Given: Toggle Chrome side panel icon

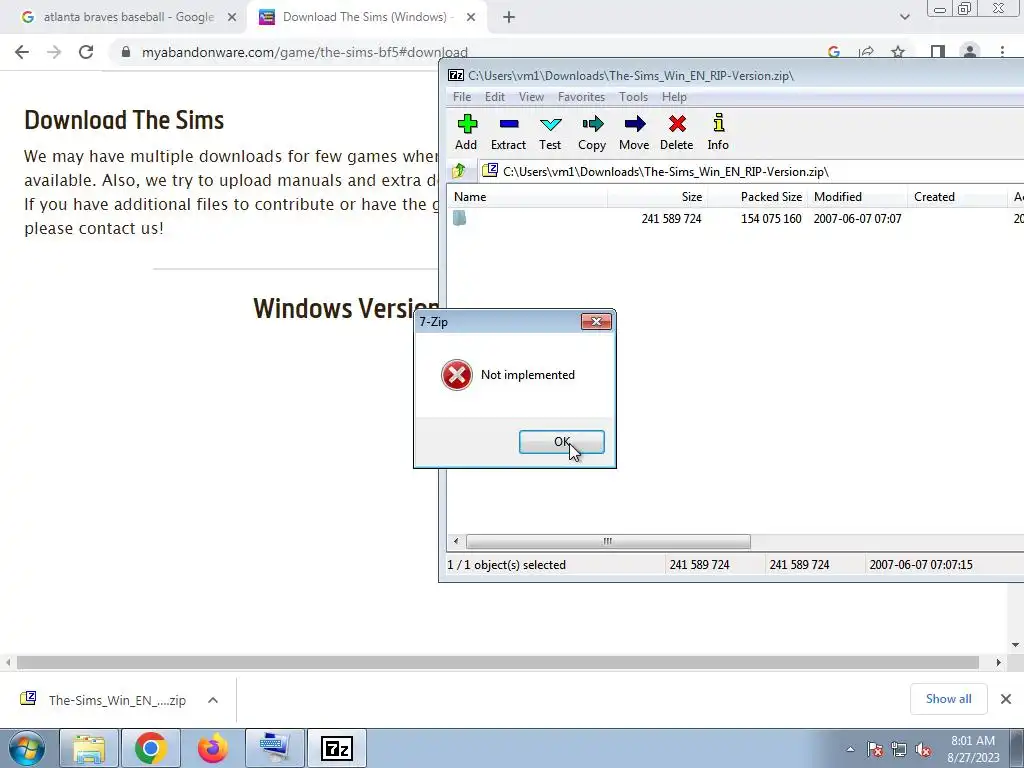Looking at the screenshot, I should [x=938, y=52].
